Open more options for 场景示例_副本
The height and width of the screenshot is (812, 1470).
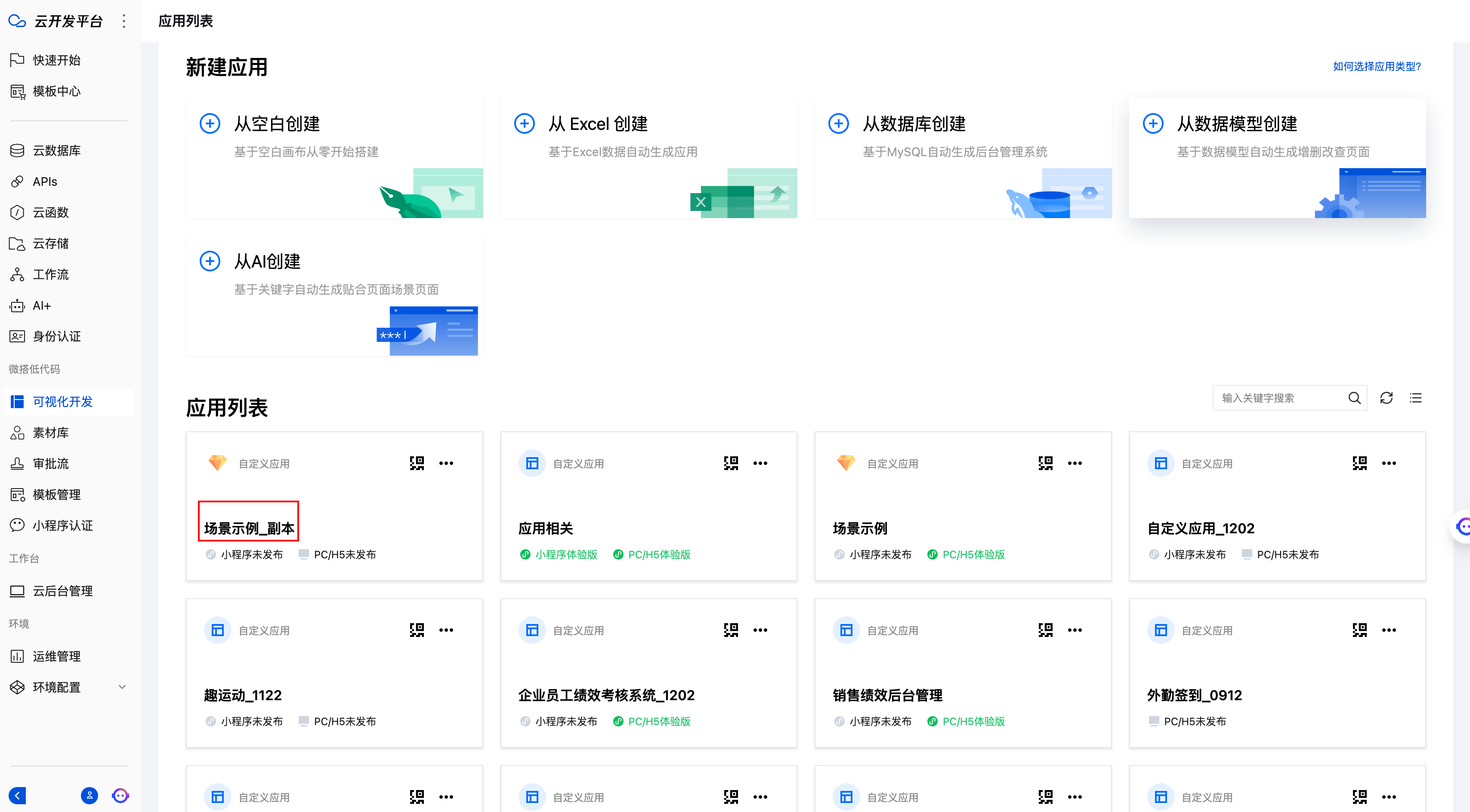[x=446, y=463]
